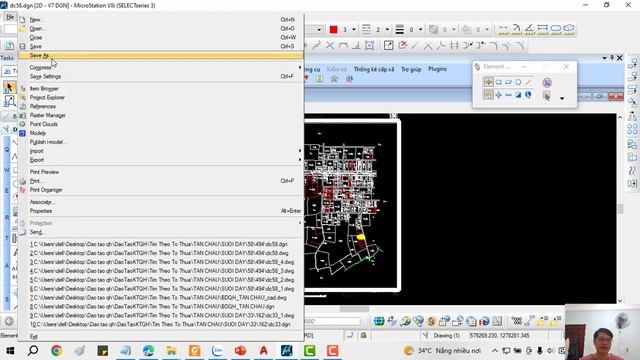
Task: Click the line style icon
Action: click(367, 29)
